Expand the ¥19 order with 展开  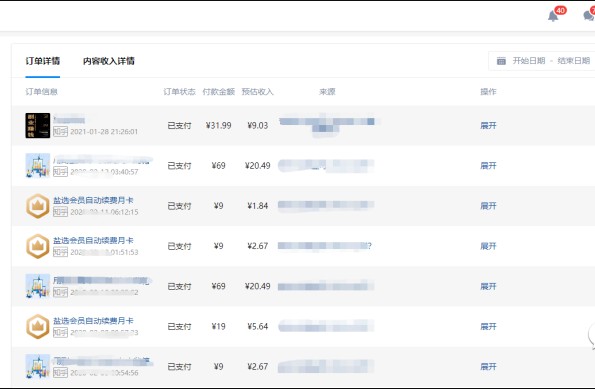[488, 327]
